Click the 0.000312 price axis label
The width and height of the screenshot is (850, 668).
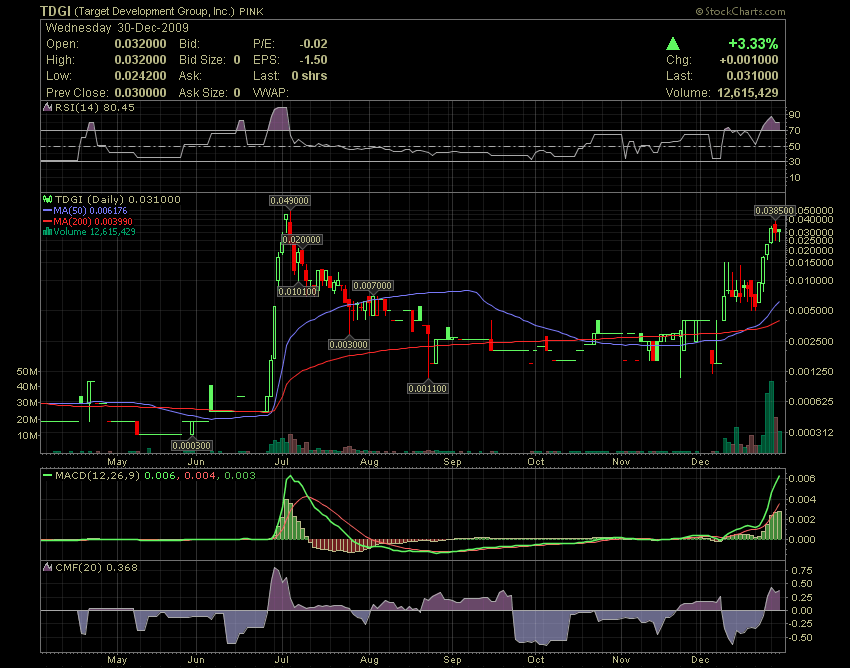tap(810, 432)
